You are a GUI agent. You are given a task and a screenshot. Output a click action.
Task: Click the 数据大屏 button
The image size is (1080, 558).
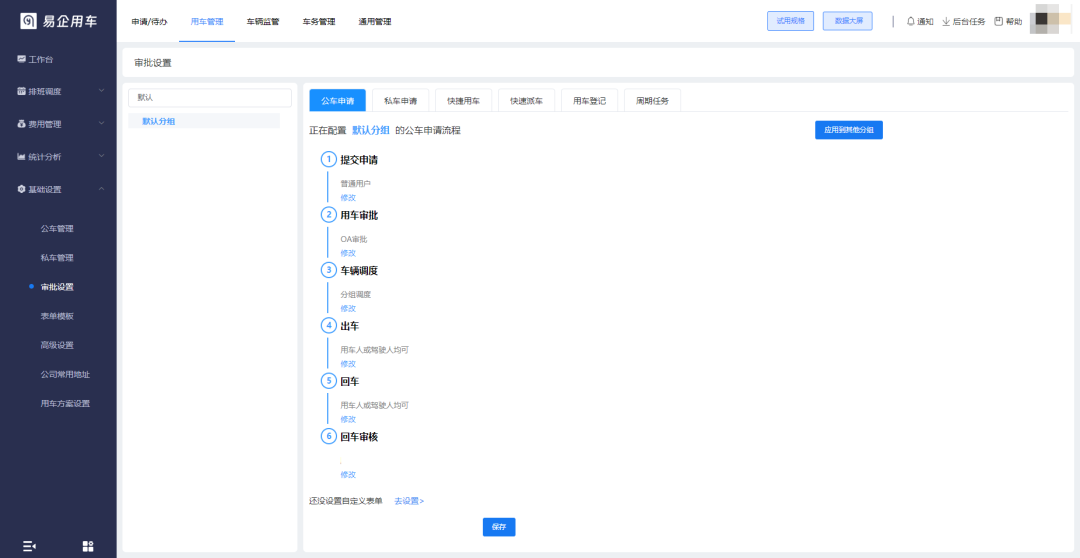pyautogui.click(x=848, y=21)
